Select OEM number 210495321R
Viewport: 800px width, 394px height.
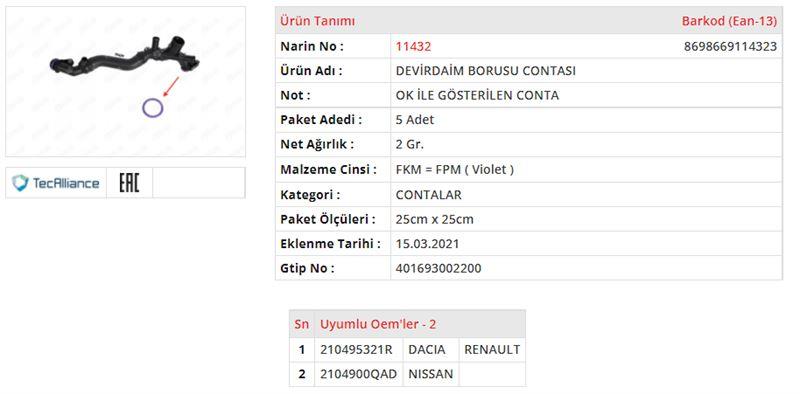(x=357, y=350)
